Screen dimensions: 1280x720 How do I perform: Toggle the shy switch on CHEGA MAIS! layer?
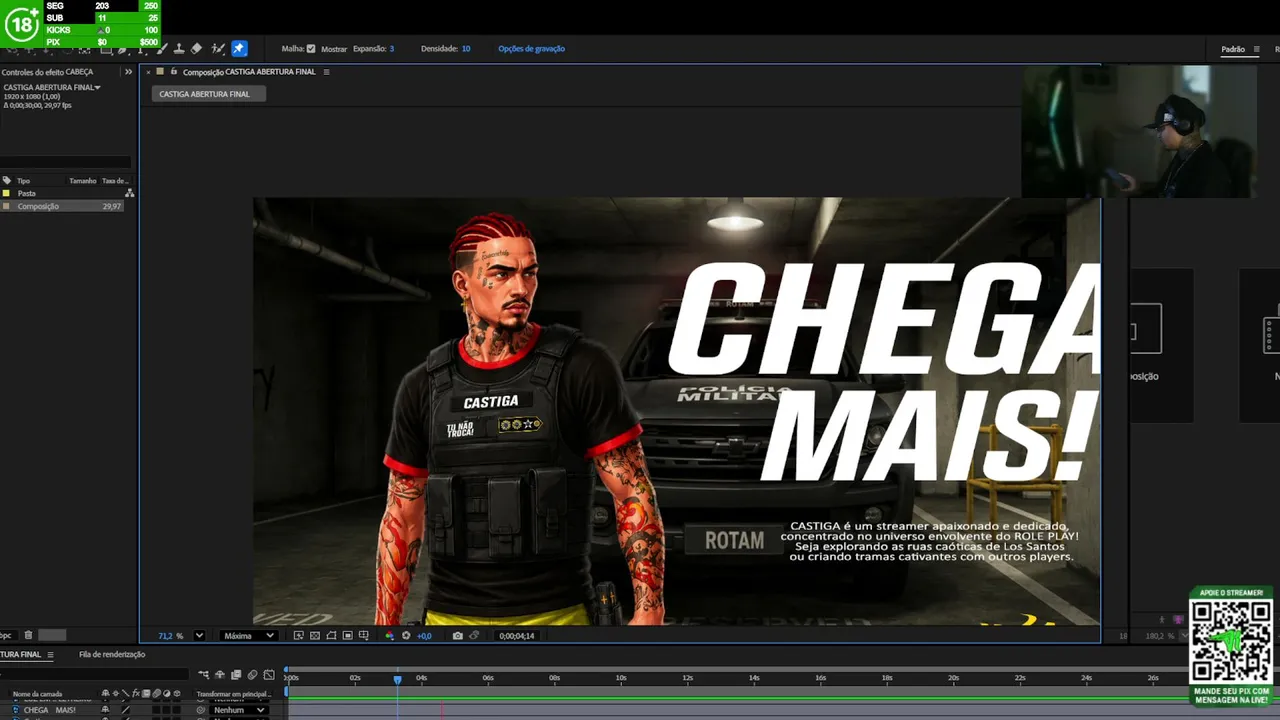105,710
